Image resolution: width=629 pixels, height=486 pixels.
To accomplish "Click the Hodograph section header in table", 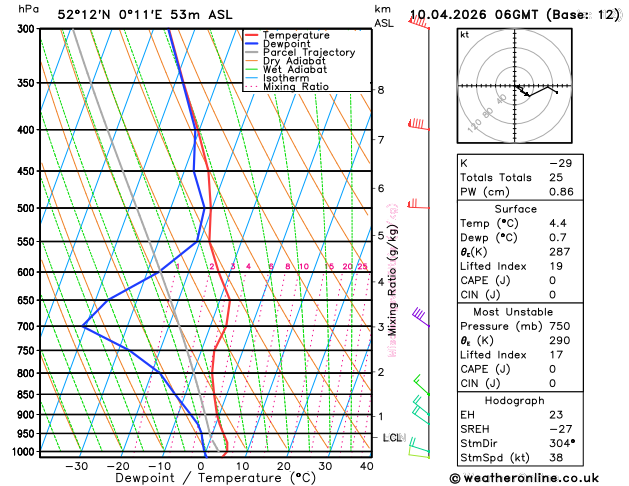I will [x=515, y=401].
